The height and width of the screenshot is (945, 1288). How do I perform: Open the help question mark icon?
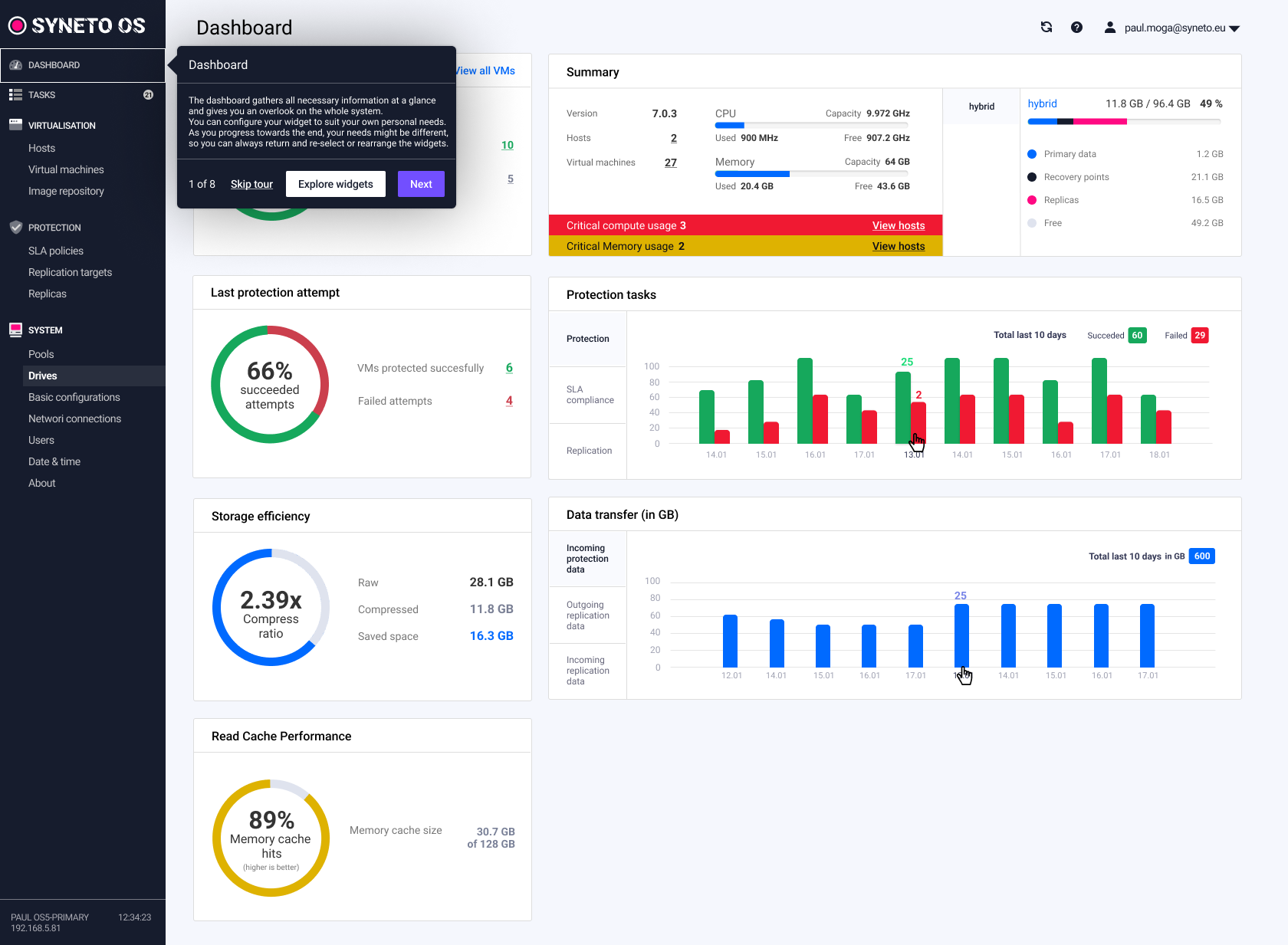click(x=1076, y=28)
